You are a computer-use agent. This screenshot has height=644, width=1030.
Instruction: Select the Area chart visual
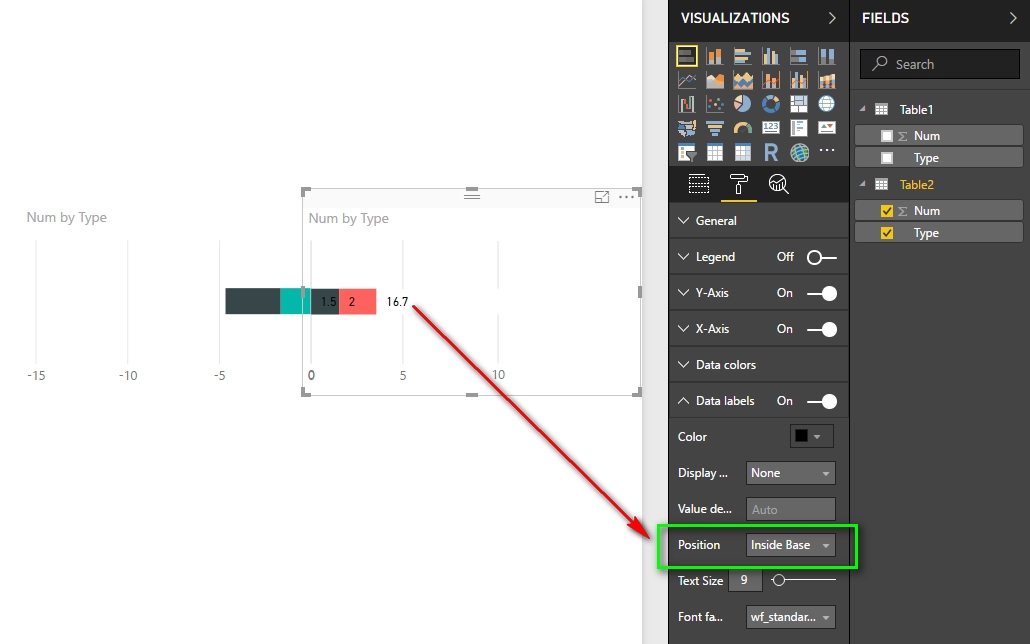tap(715, 80)
